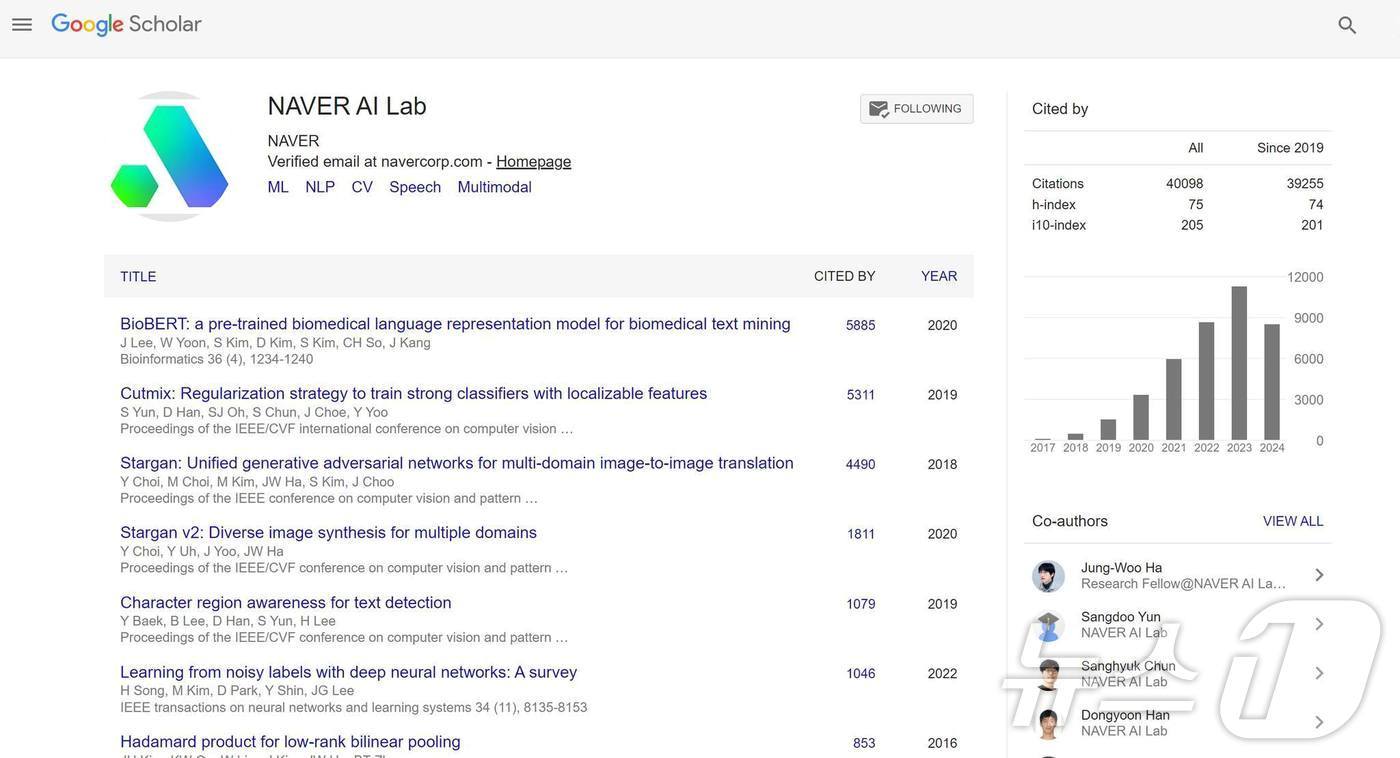Screen dimensions: 1400x758
Task: Click the year 2020 in BioBERT row
Action: (942, 325)
